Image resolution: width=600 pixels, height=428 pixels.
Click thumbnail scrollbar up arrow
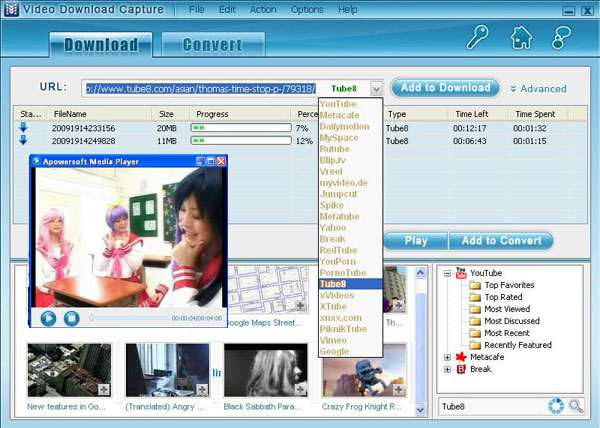[x=420, y=273]
